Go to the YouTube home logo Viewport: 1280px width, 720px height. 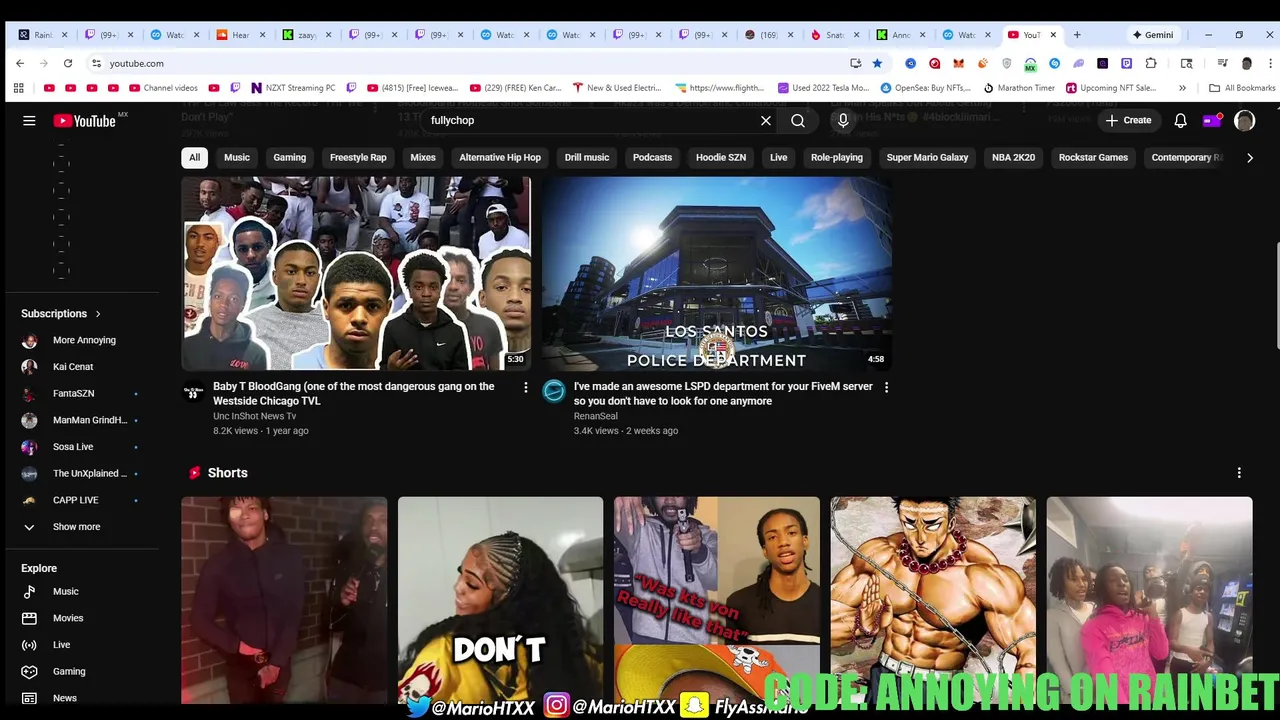86,120
